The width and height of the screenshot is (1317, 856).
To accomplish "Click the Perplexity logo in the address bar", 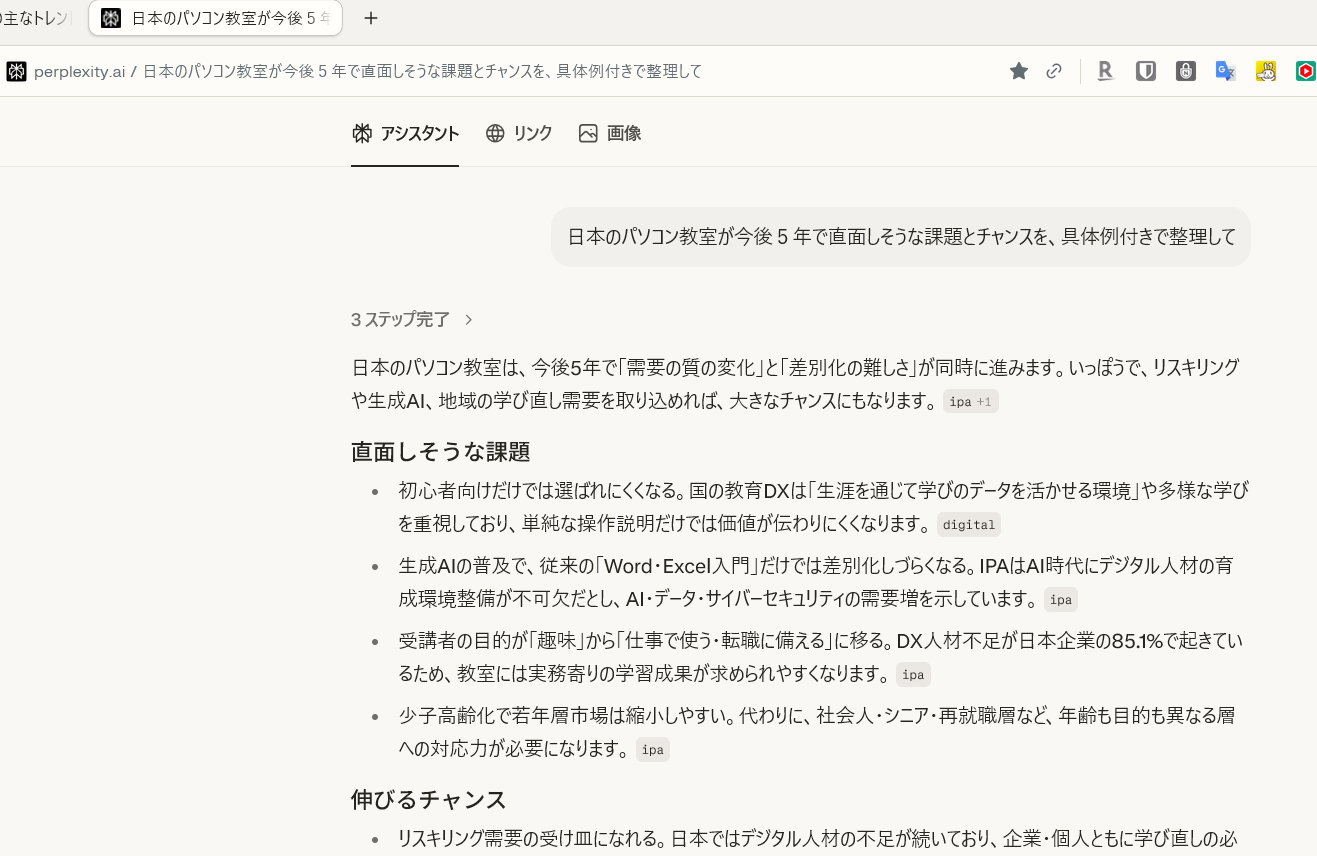I will point(16,71).
